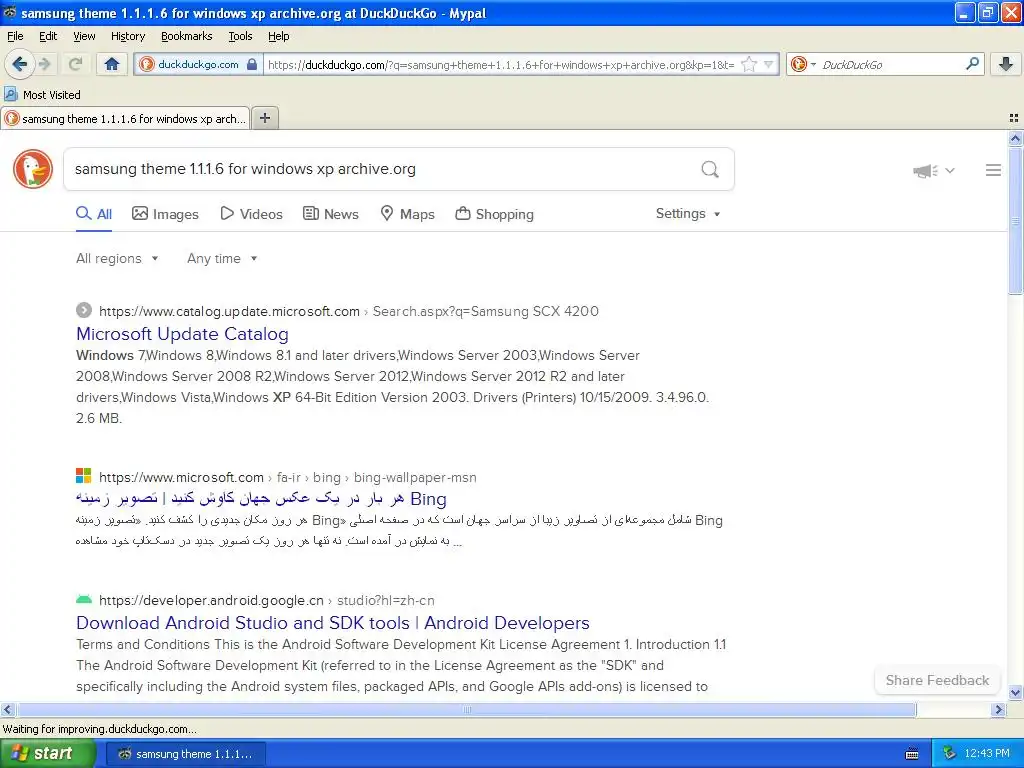Viewport: 1024px width, 768px height.
Task: Click the system tray network icon
Action: pos(949,753)
